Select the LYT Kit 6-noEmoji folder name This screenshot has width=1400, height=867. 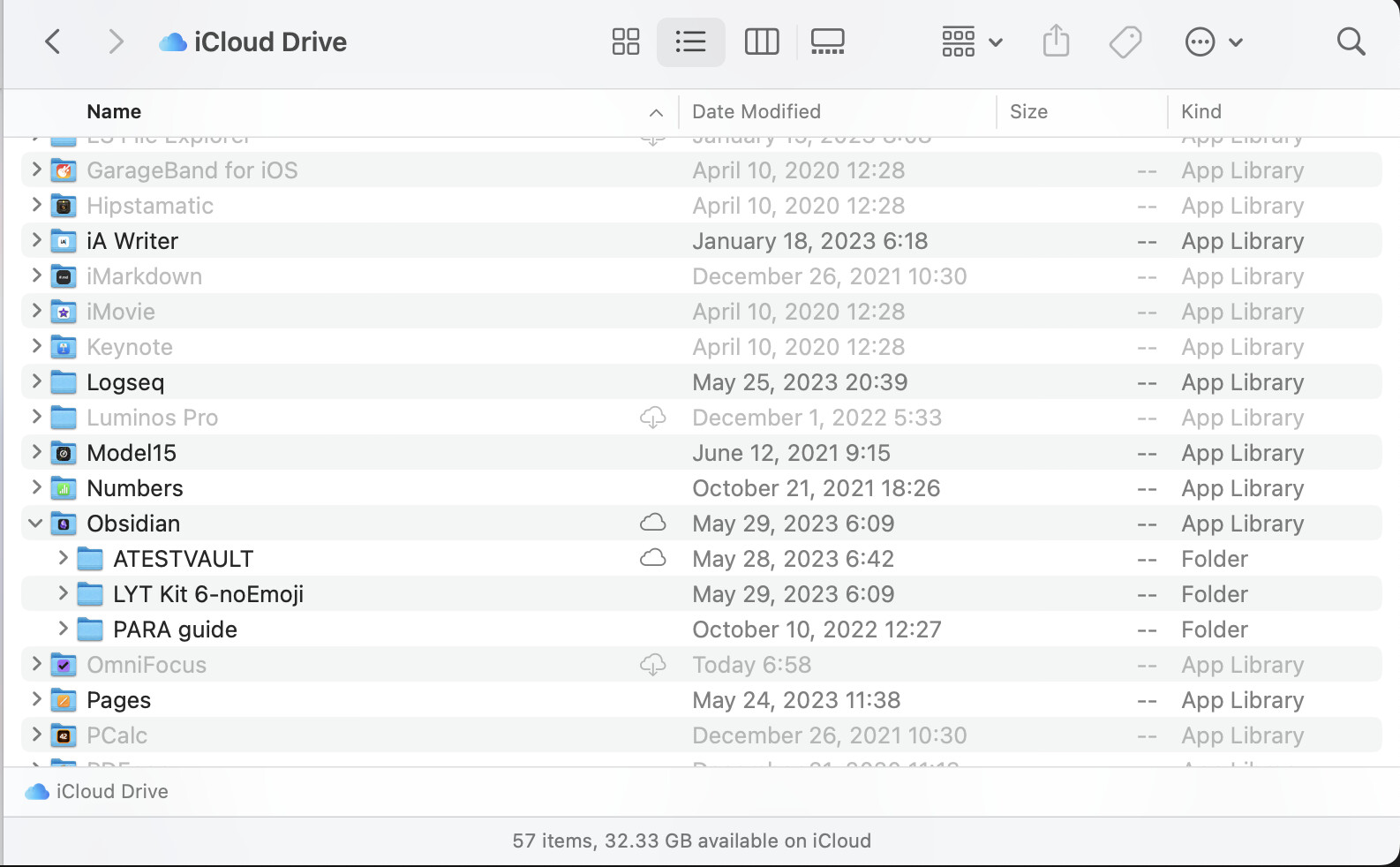(208, 594)
